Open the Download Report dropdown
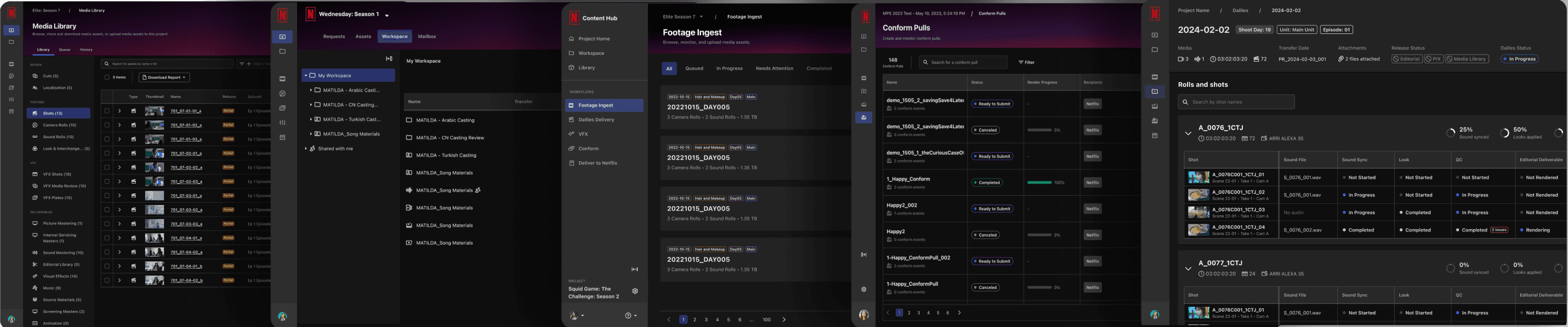The image size is (1568, 327). tap(165, 77)
